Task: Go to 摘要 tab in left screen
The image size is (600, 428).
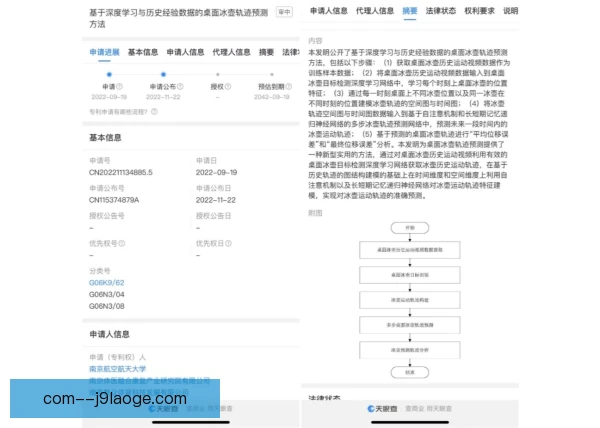Action: click(266, 52)
